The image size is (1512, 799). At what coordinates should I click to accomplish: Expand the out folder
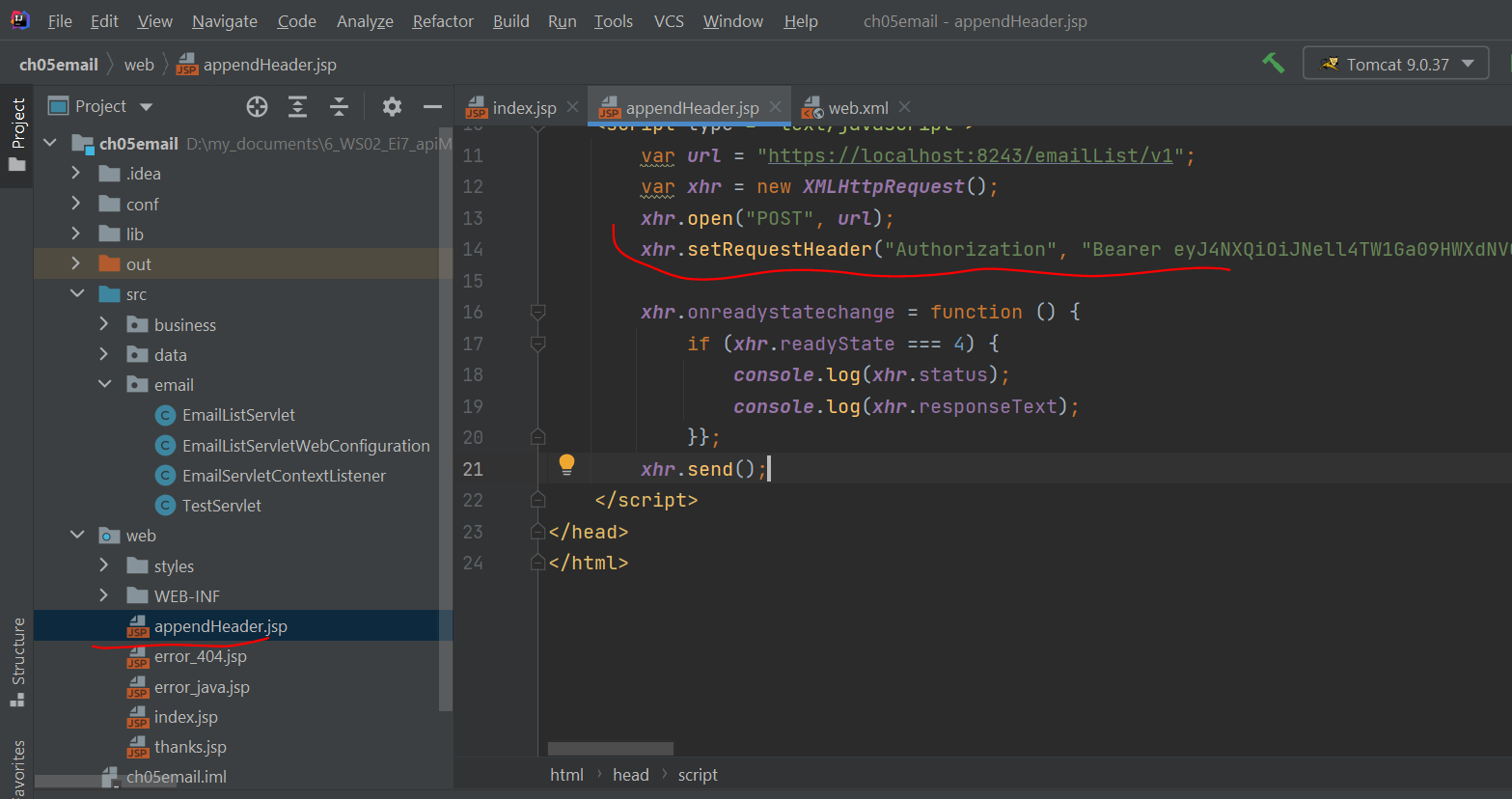(76, 263)
